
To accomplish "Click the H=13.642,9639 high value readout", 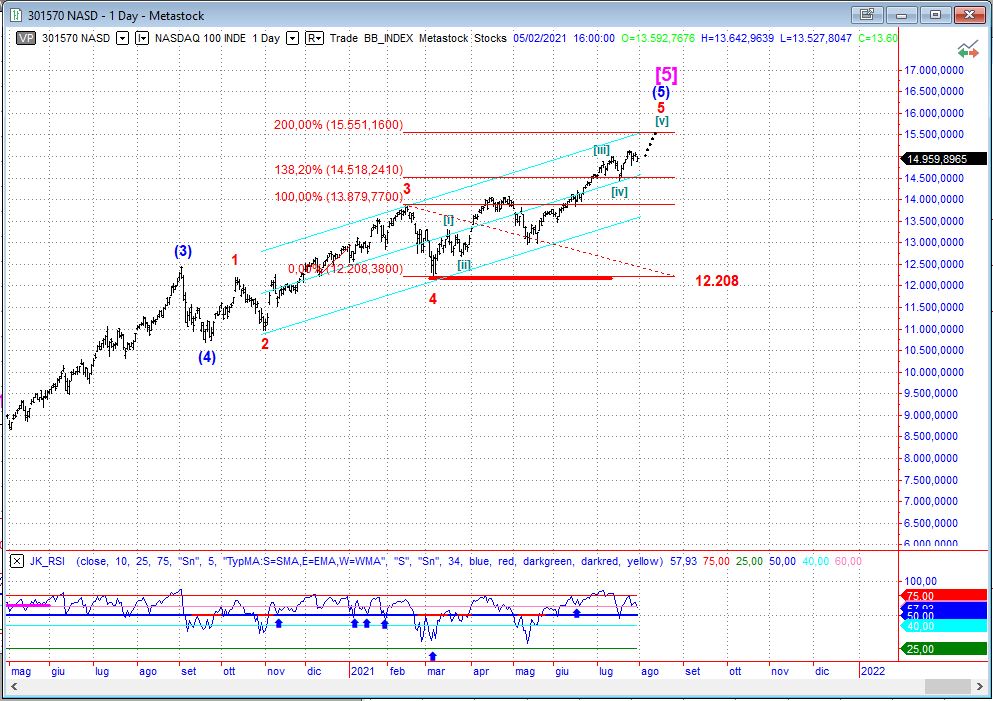I will click(x=737, y=38).
